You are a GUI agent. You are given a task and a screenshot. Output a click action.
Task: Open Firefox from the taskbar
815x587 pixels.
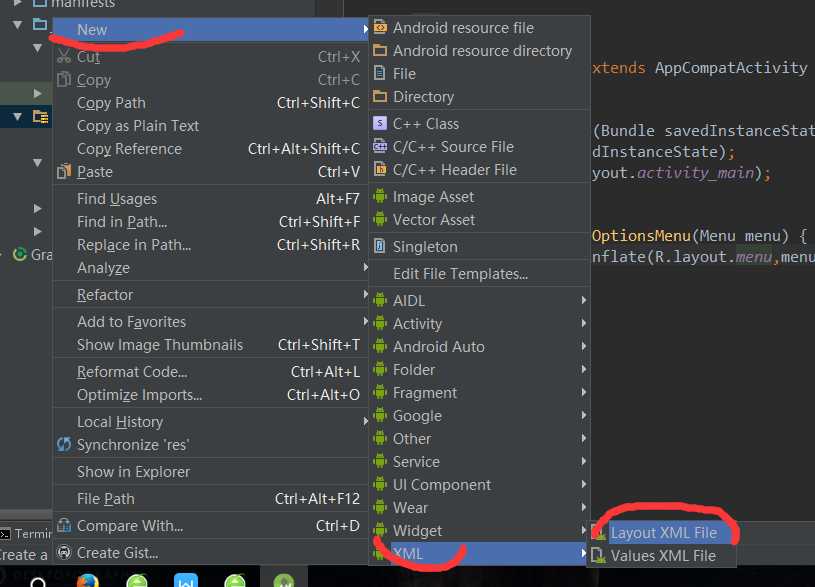click(87, 581)
